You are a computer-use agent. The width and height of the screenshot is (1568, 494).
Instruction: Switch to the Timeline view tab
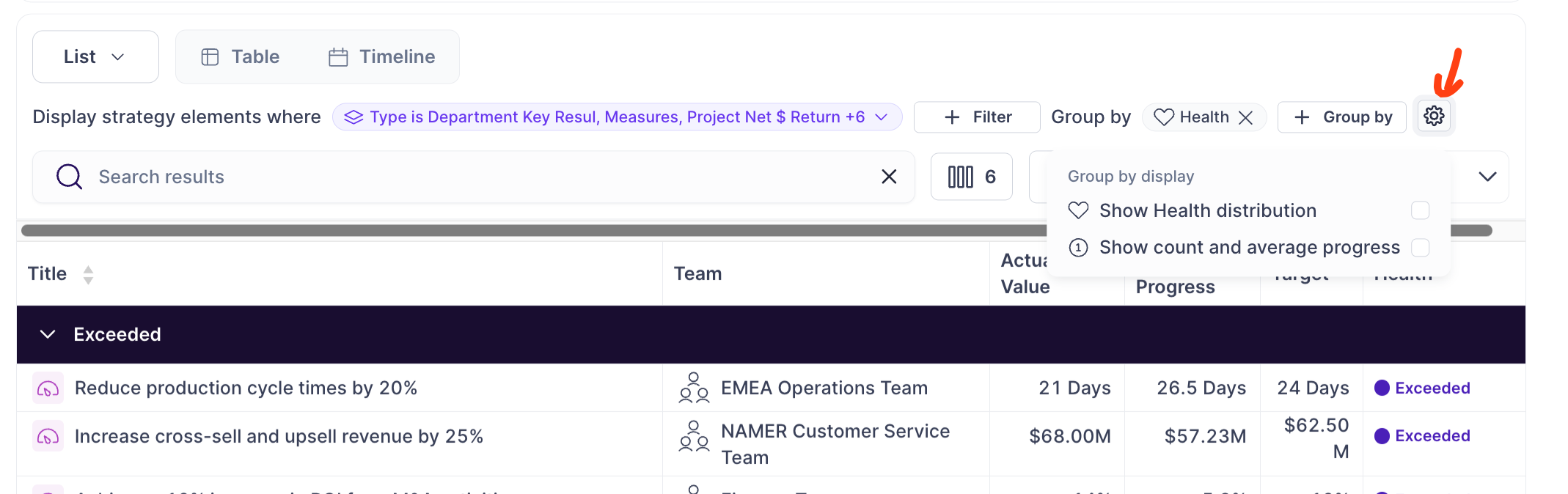381,56
